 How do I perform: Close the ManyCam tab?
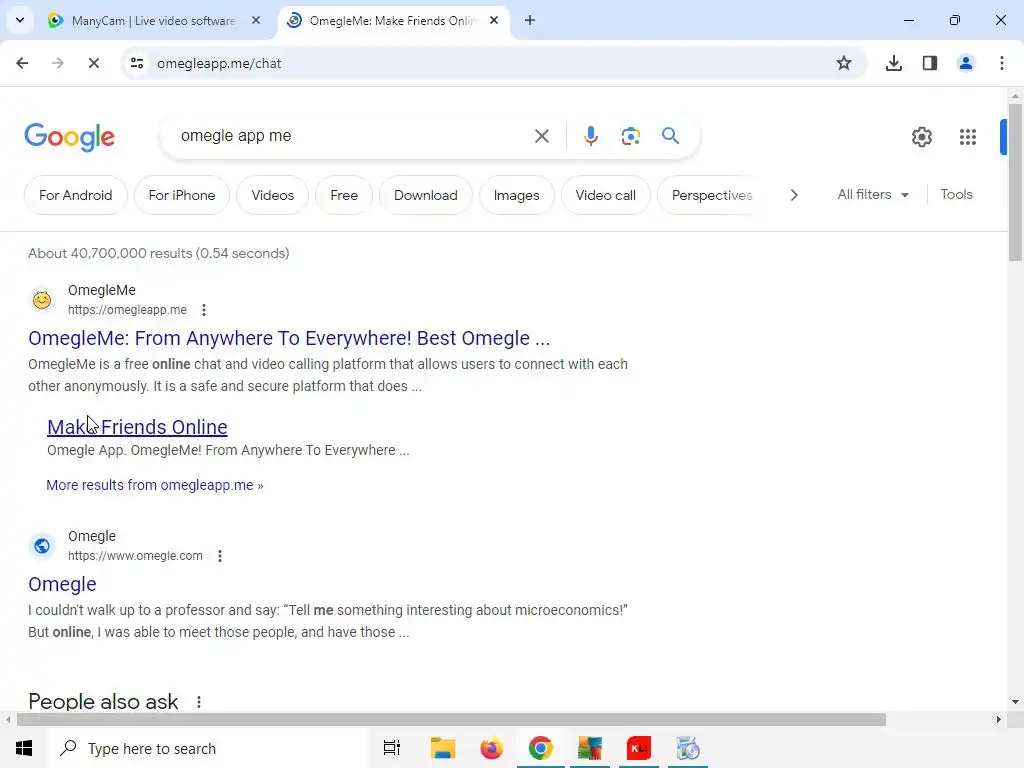click(256, 20)
